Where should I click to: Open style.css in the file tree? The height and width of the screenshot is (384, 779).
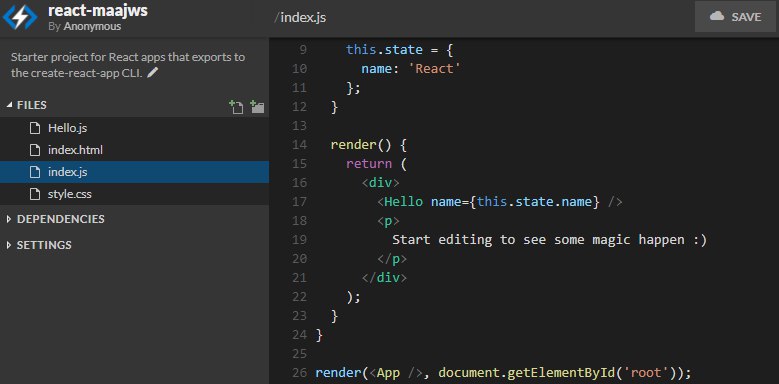click(x=134, y=194)
